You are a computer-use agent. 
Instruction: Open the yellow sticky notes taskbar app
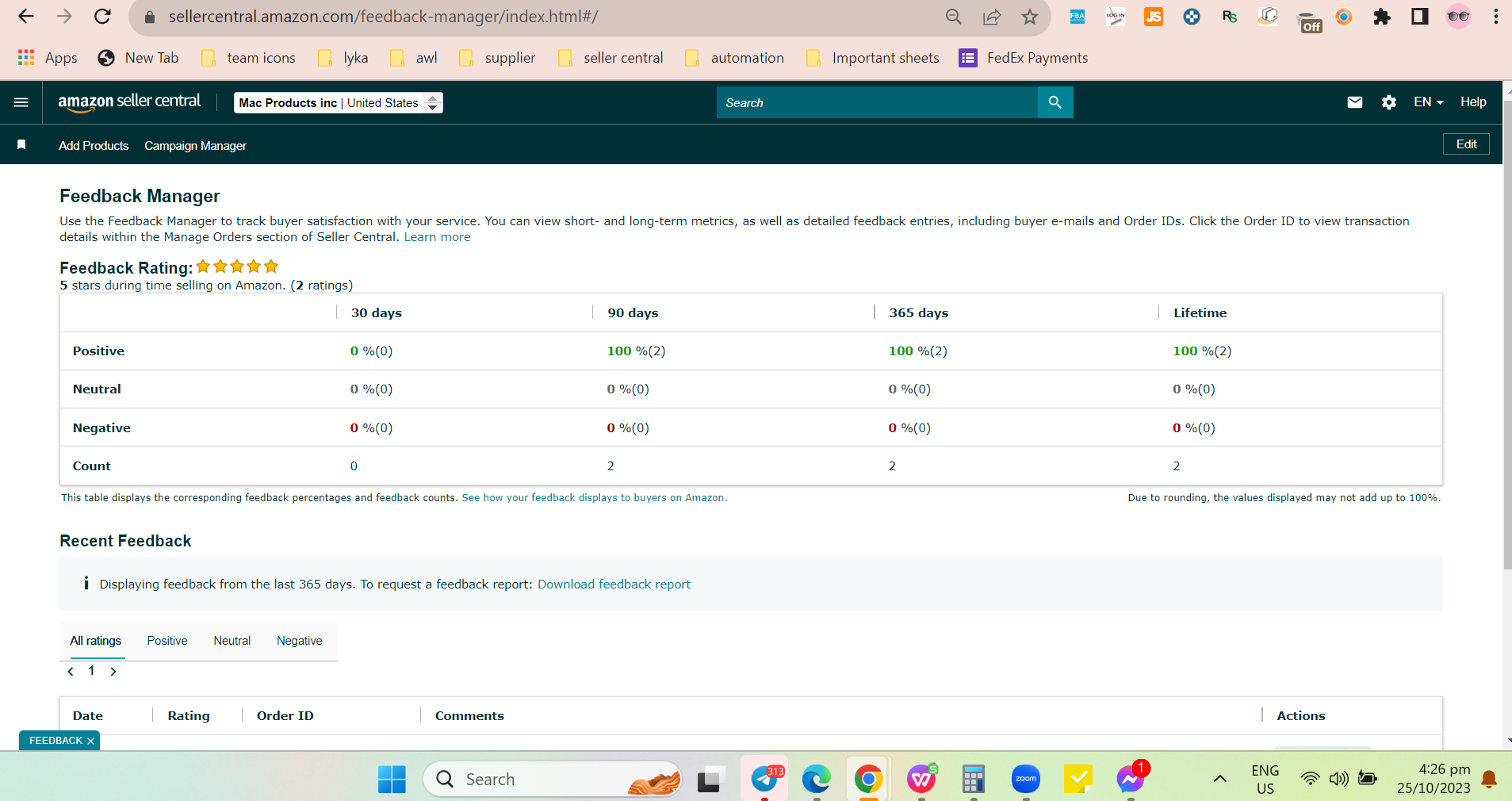[x=1078, y=780]
